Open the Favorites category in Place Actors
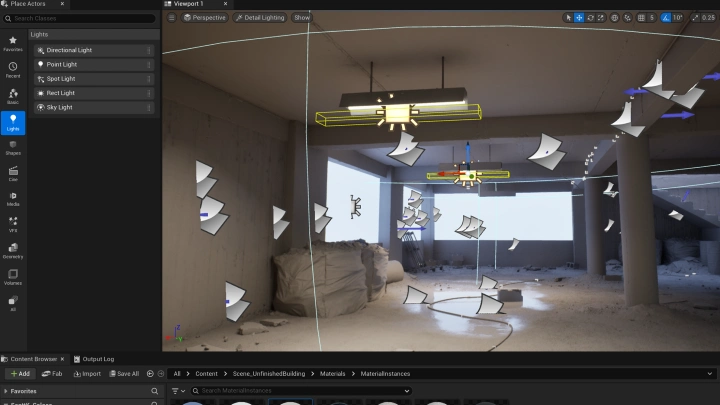720x405 pixels. tap(13, 44)
